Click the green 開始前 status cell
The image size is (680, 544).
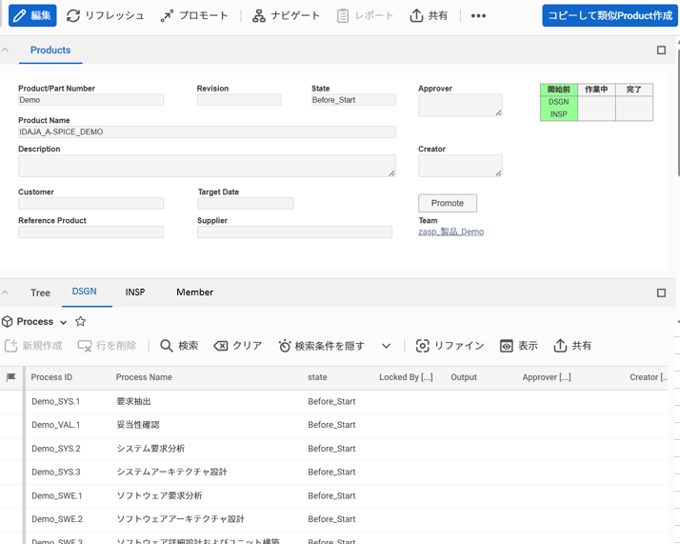(559, 89)
